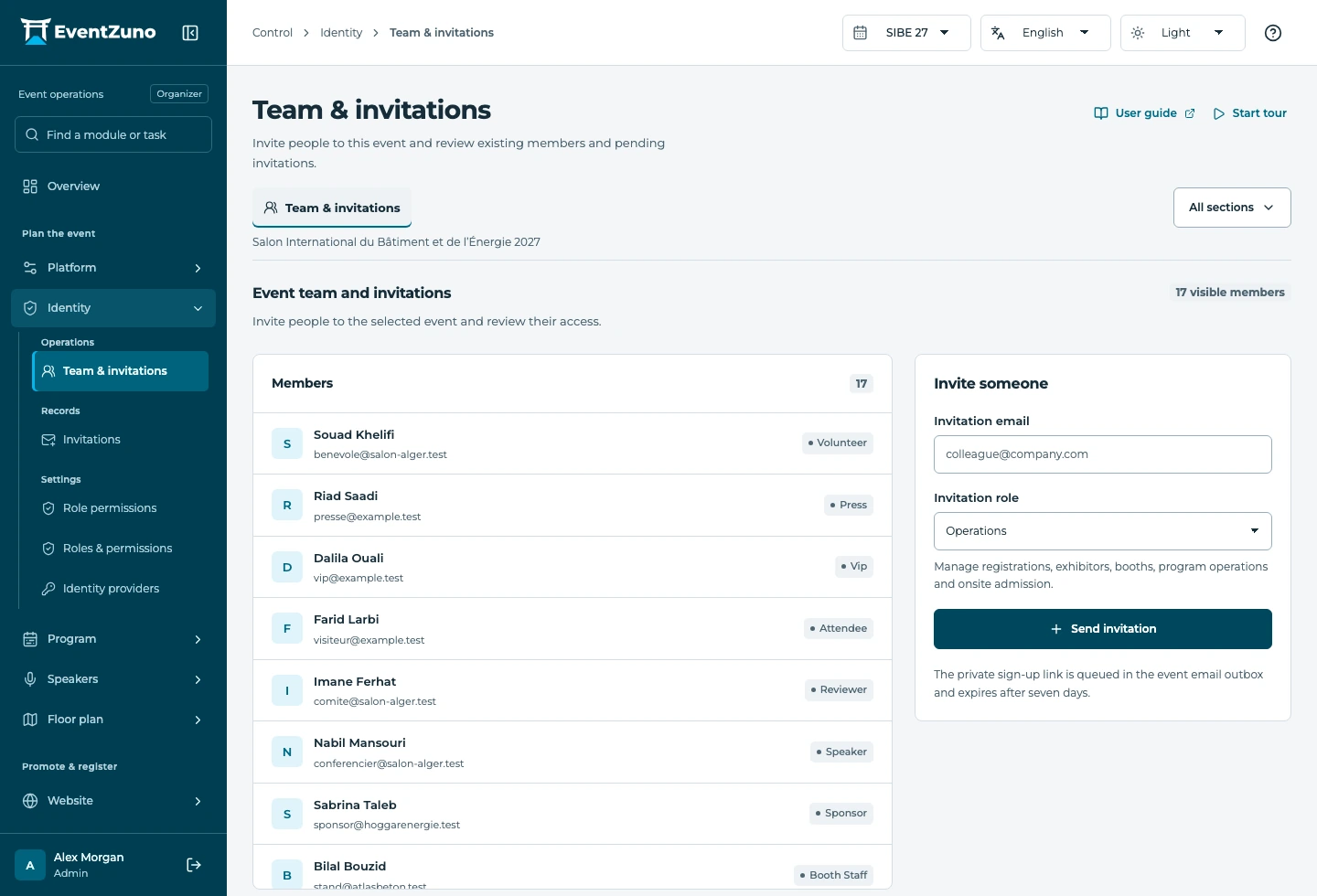1317x896 pixels.
Task: Click the Send invitation button
Action: (x=1103, y=629)
